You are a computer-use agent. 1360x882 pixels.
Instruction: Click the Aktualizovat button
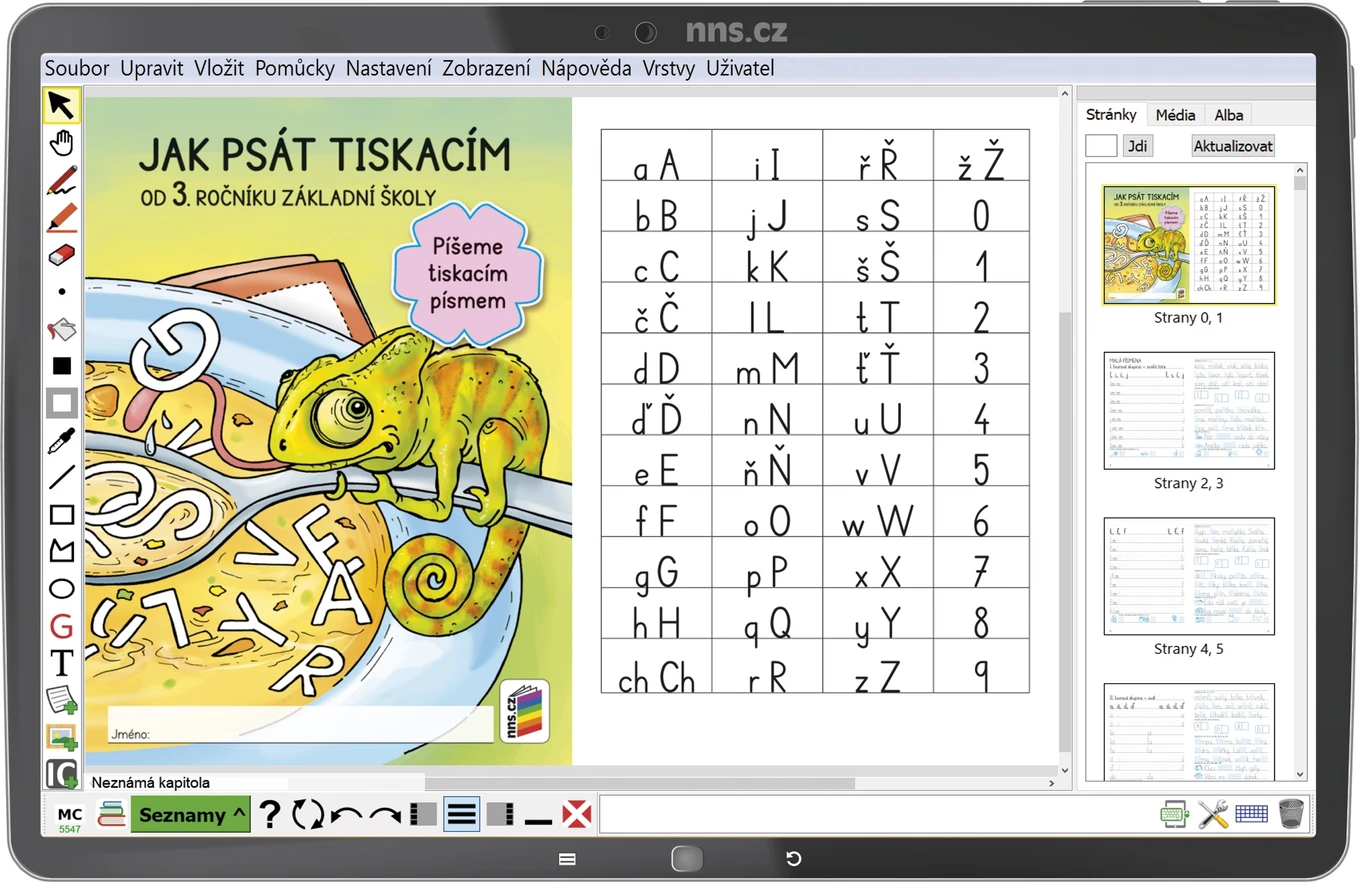click(x=1233, y=146)
